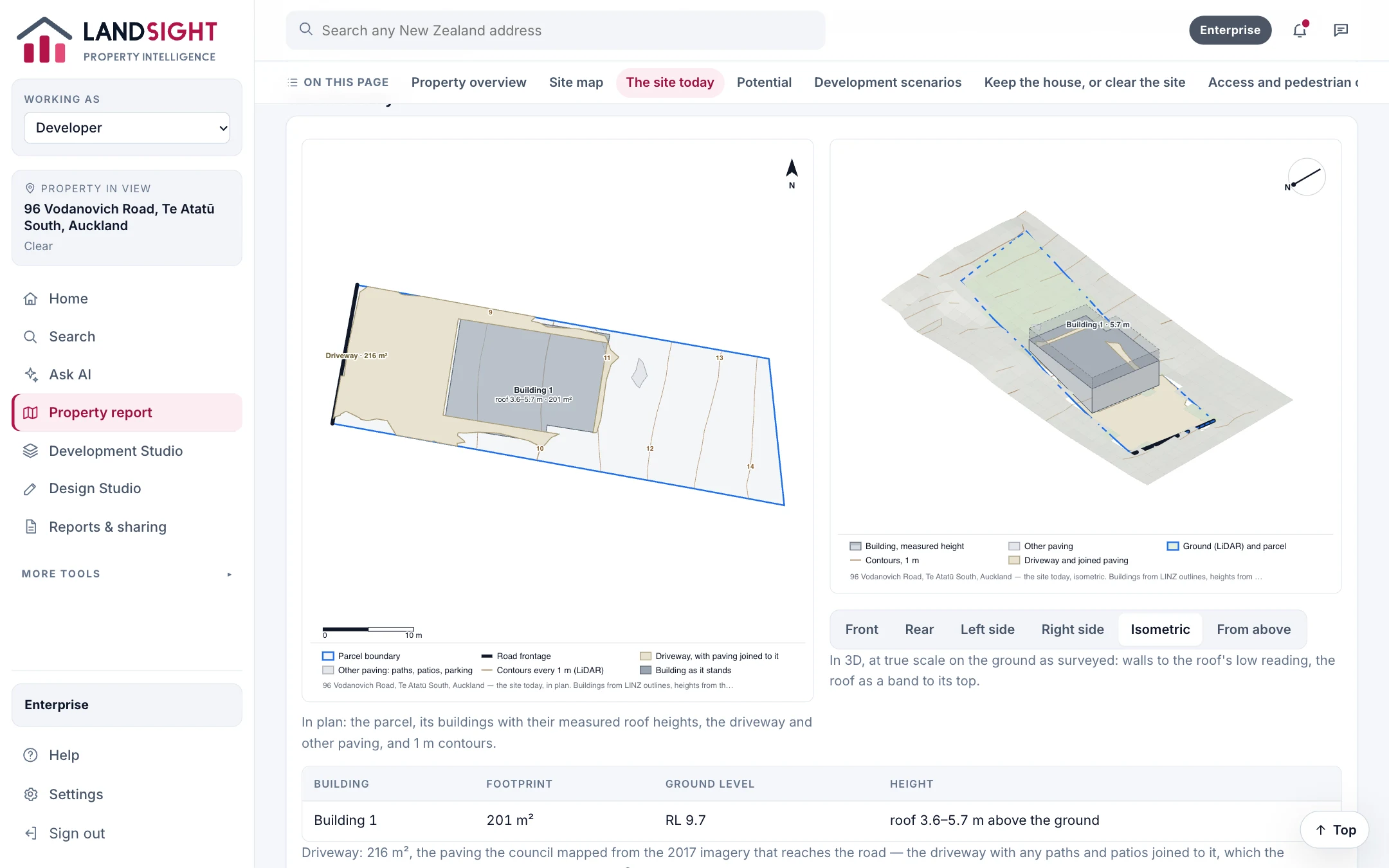Jump to Keep the house, or clear the site
The width and height of the screenshot is (1389, 868).
pyautogui.click(x=1084, y=82)
